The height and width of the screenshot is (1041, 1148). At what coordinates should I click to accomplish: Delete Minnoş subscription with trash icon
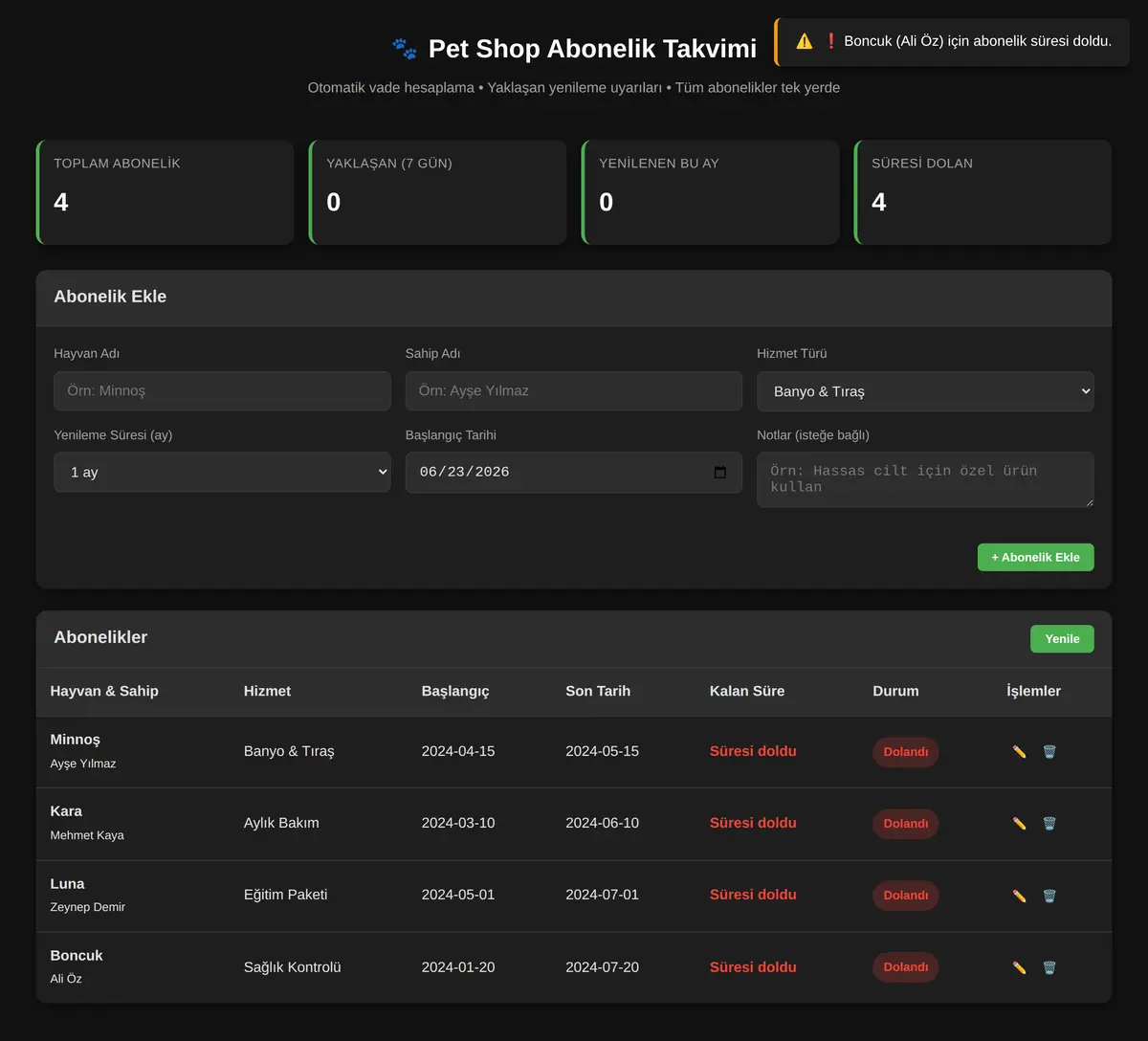coord(1049,752)
